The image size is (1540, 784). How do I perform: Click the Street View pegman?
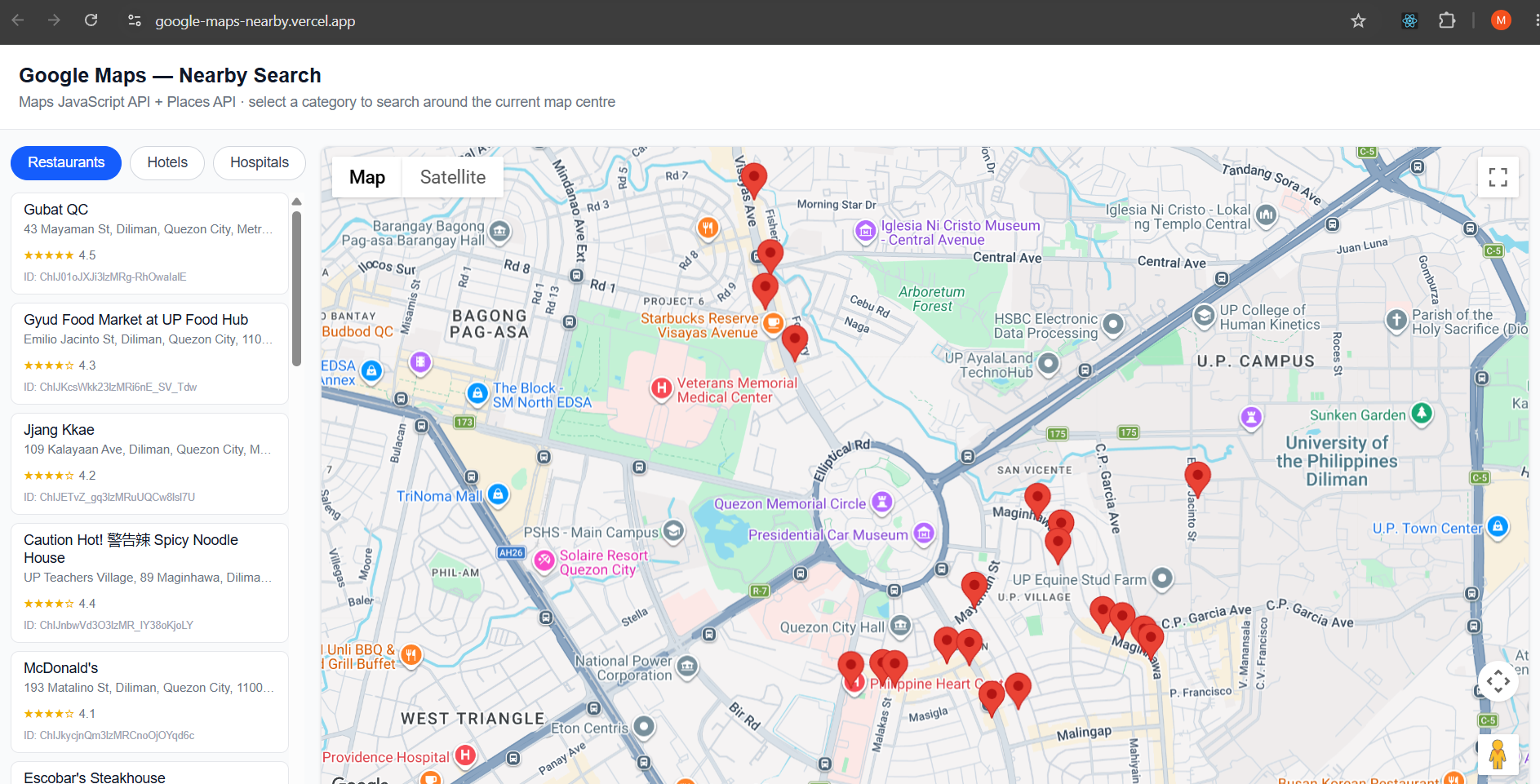1498,755
